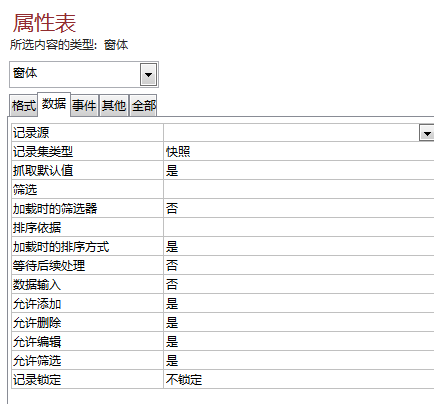Select the 数据 tab
The height and width of the screenshot is (404, 434).
click(54, 104)
